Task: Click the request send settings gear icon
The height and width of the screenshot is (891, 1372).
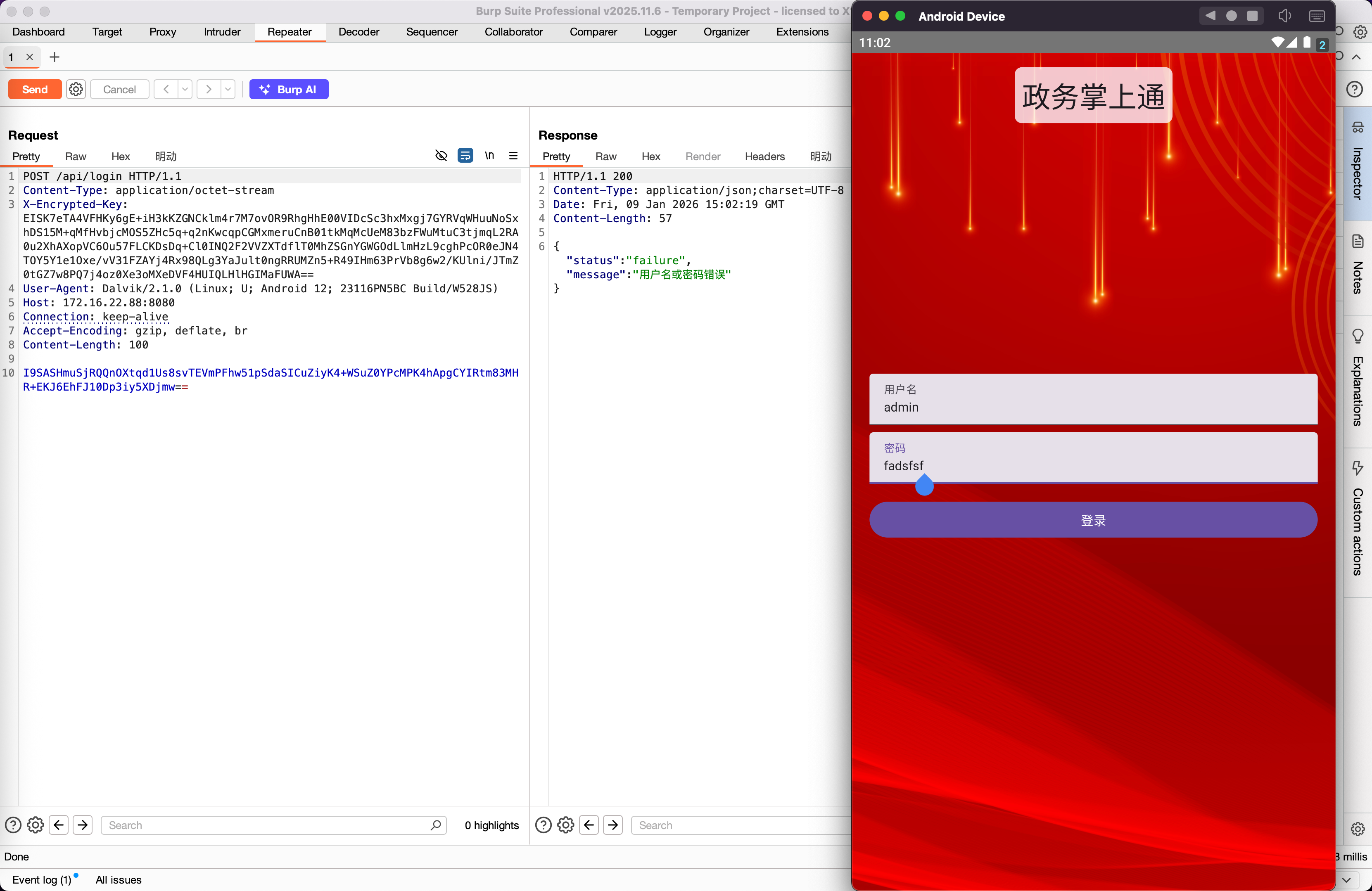Action: click(76, 89)
